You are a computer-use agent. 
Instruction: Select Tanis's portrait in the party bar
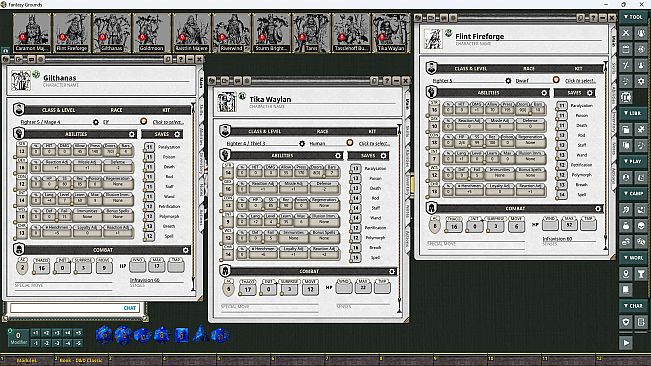(311, 32)
